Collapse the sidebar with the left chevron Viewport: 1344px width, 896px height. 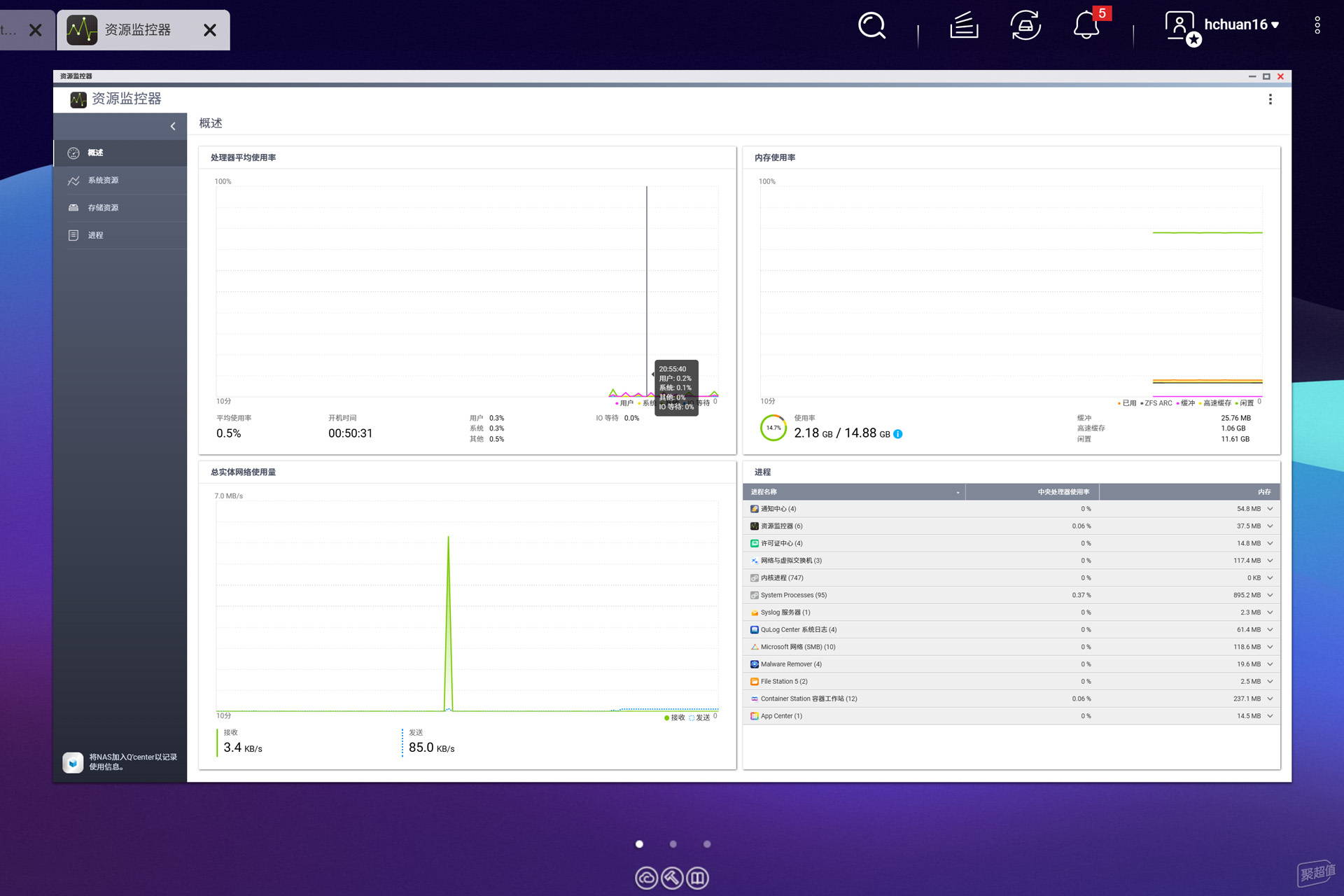coord(173,127)
